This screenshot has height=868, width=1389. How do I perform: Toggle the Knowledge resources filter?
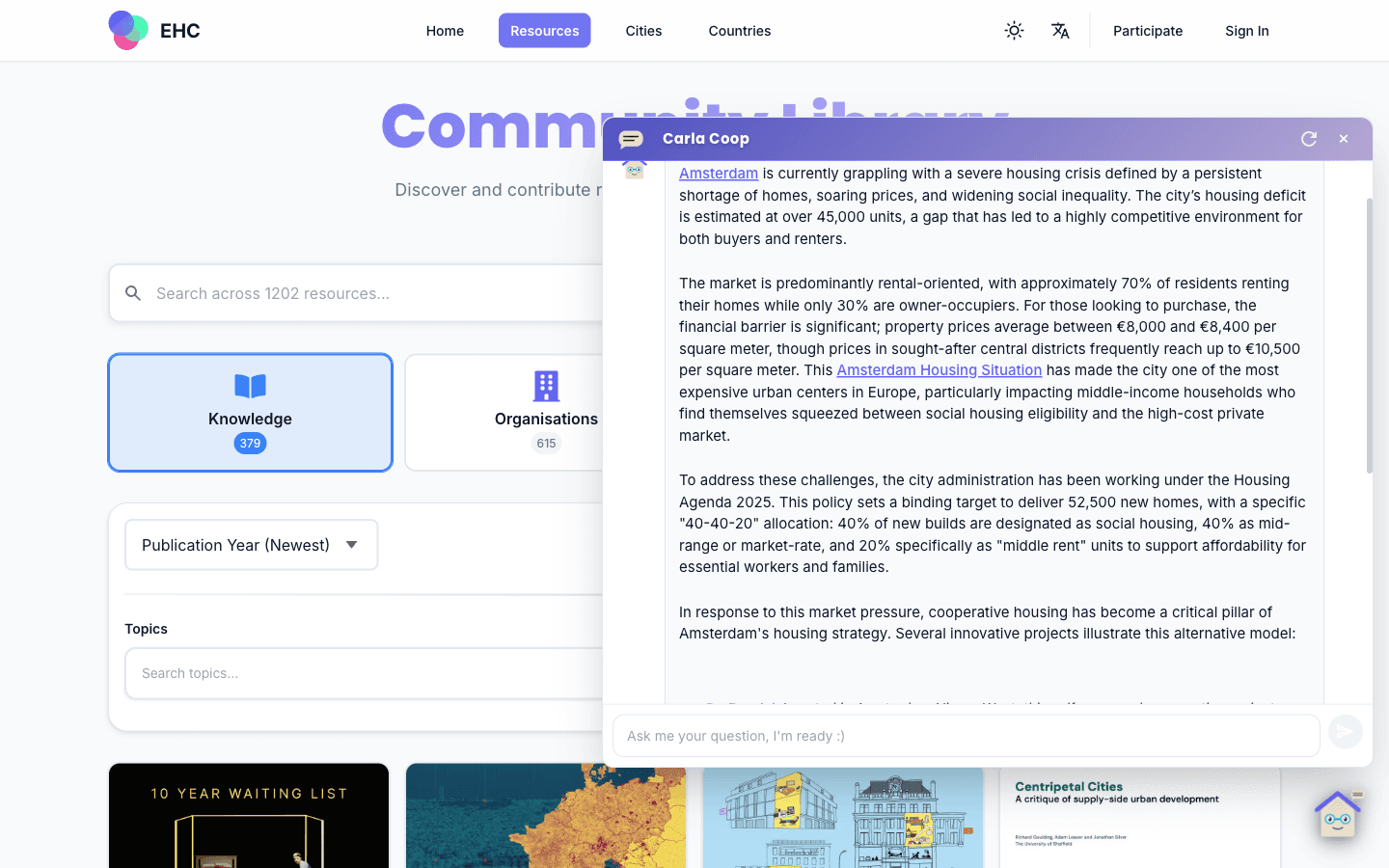250,413
